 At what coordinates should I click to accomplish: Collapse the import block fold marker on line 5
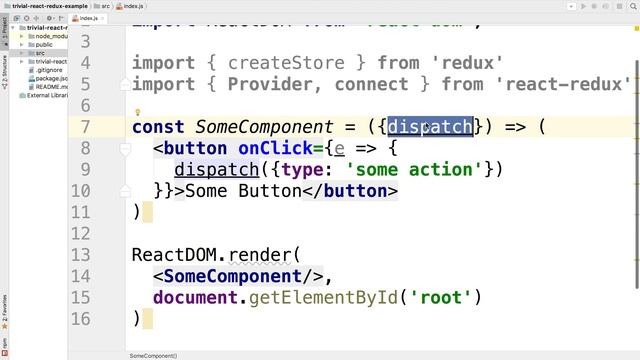point(125,84)
